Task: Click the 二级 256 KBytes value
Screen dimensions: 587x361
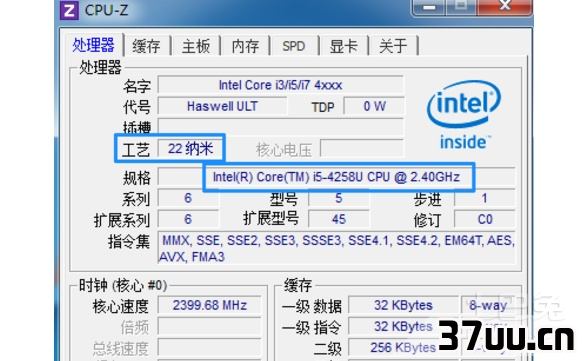Action: tap(403, 348)
